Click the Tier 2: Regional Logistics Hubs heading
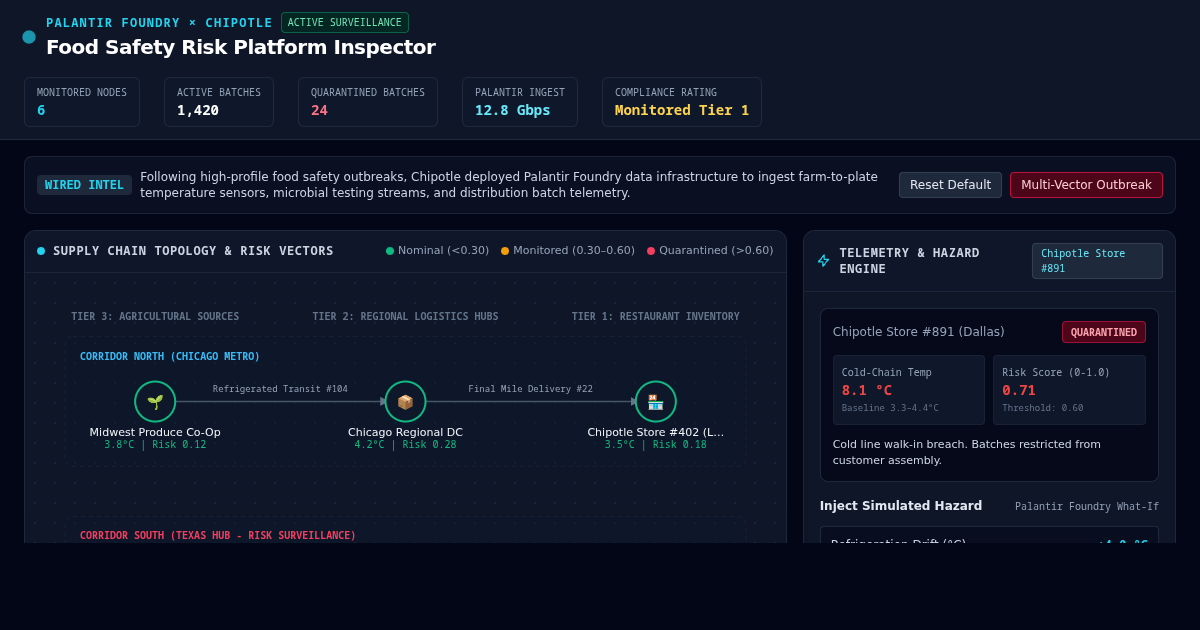 click(x=405, y=317)
